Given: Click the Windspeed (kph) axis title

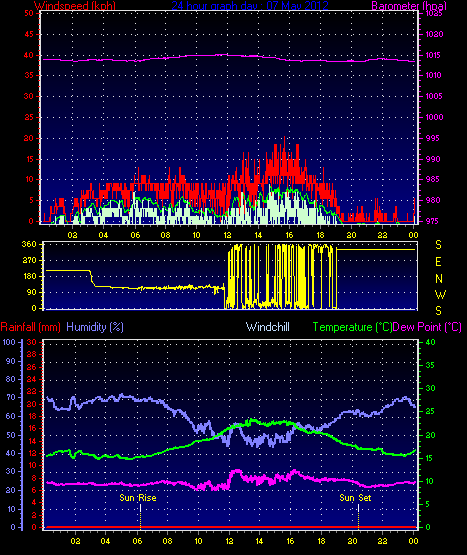Looking at the screenshot, I should pos(75,5).
